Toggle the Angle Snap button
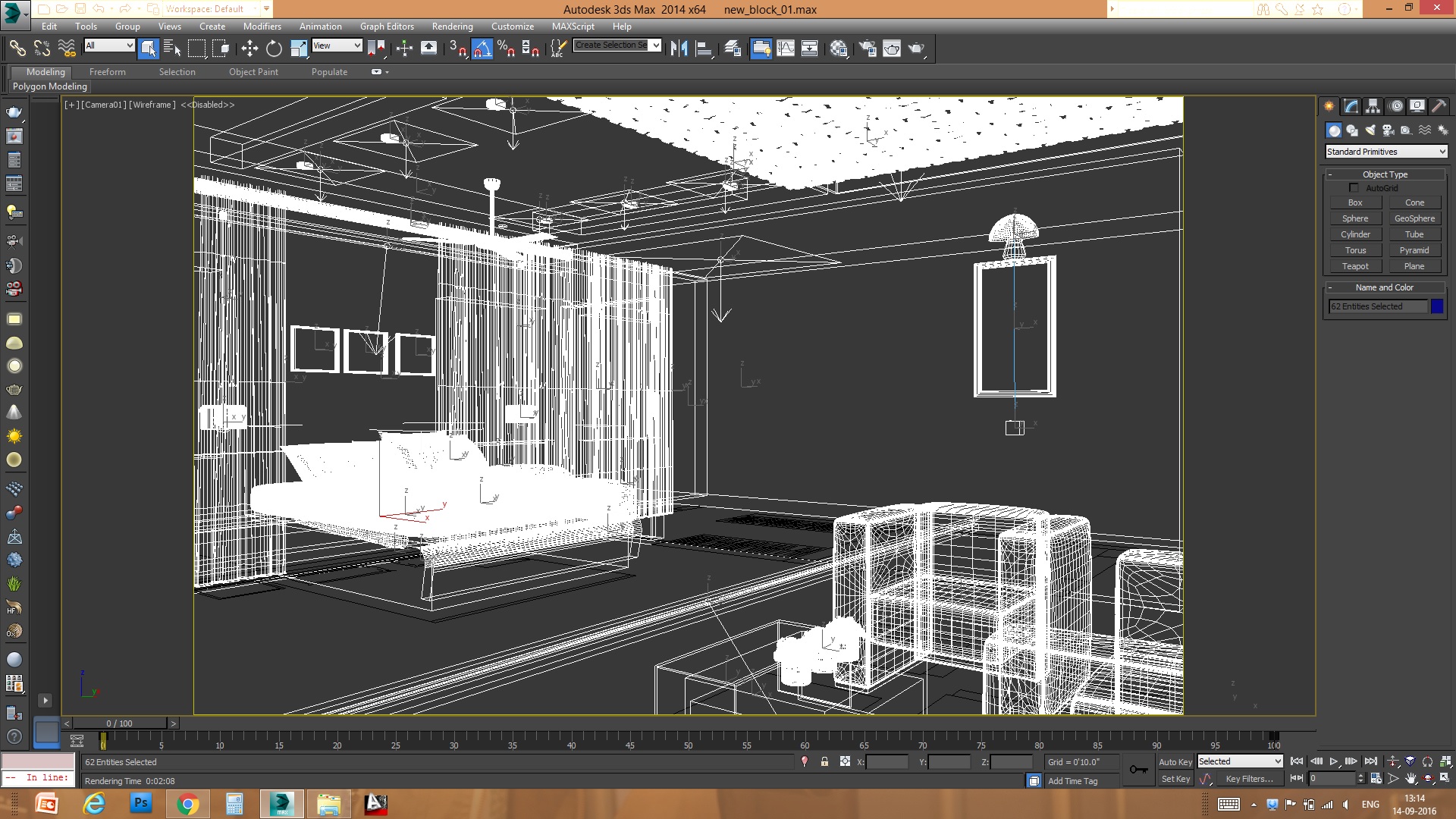The height and width of the screenshot is (819, 1456). point(482,49)
